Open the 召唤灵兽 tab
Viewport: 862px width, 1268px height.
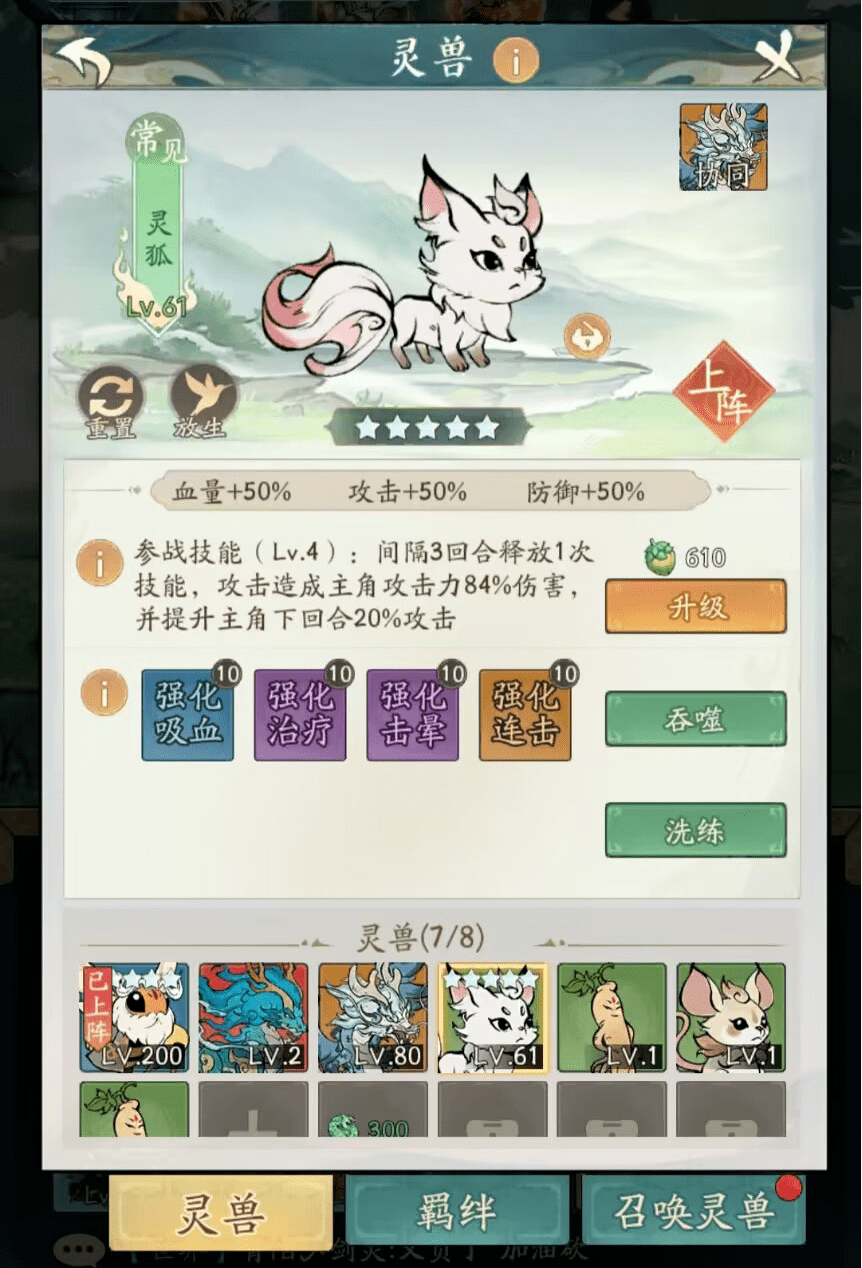click(693, 1211)
